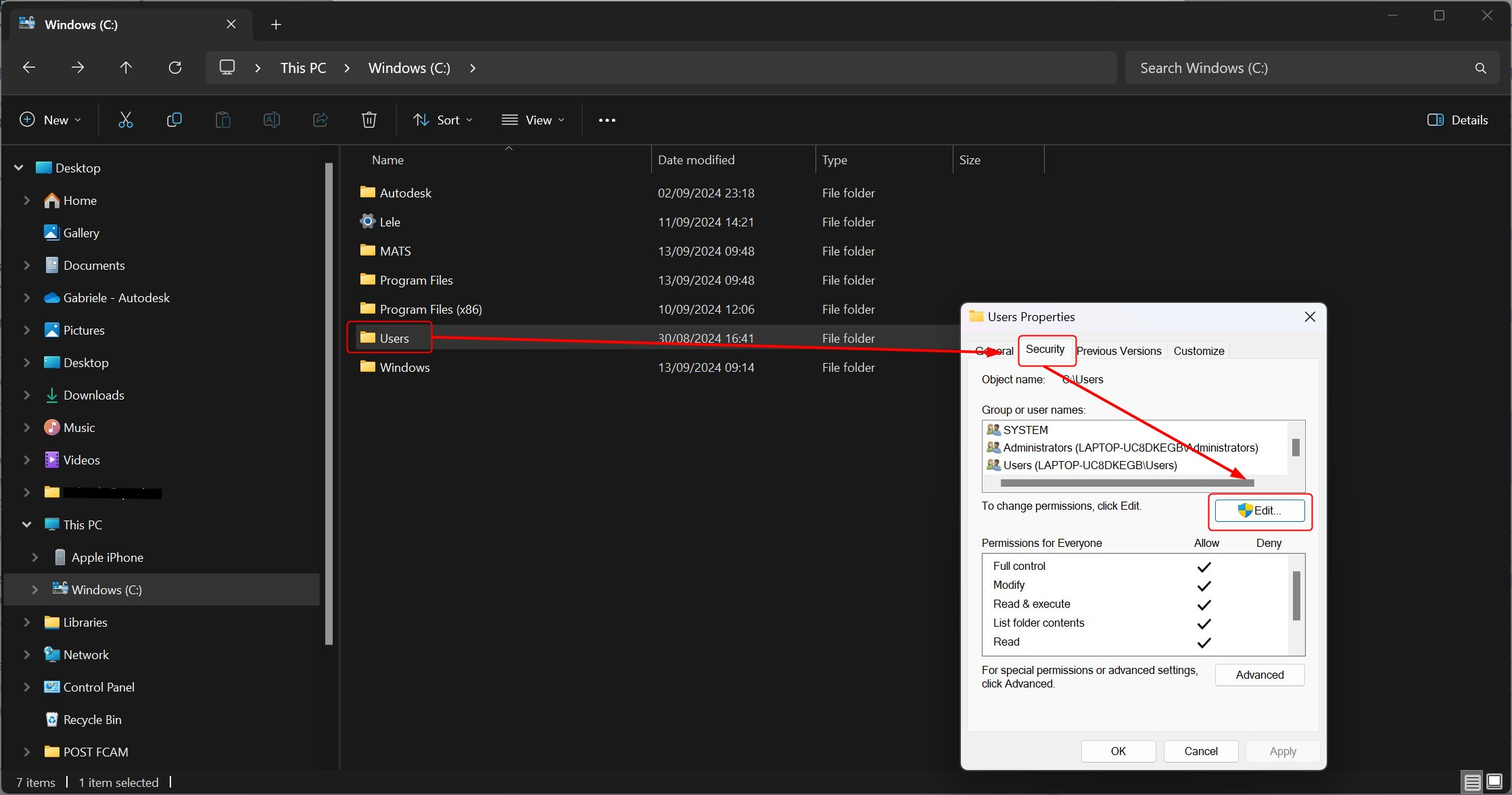Click the search magnifier icon
Image resolution: width=1512 pixels, height=795 pixels.
[1480, 68]
